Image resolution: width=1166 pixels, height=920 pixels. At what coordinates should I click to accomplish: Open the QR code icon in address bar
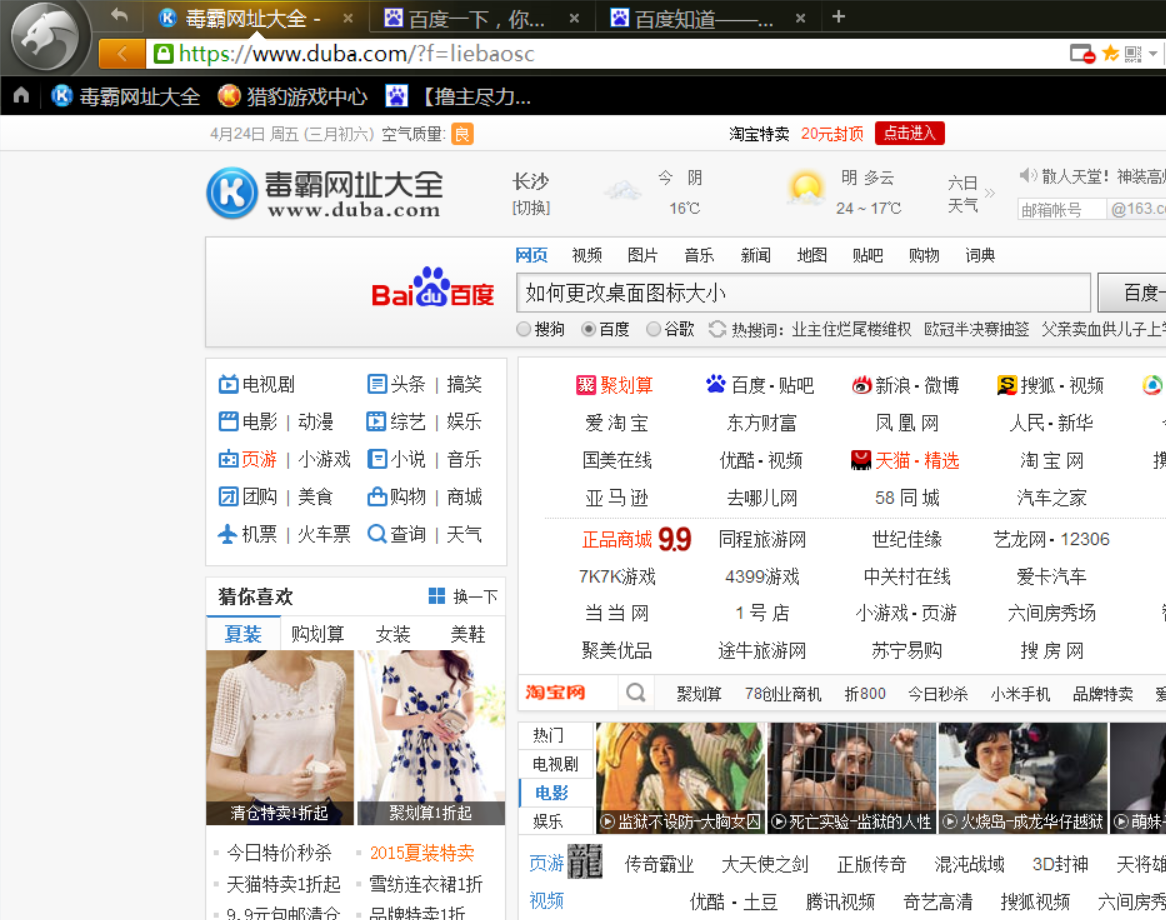click(x=1133, y=54)
